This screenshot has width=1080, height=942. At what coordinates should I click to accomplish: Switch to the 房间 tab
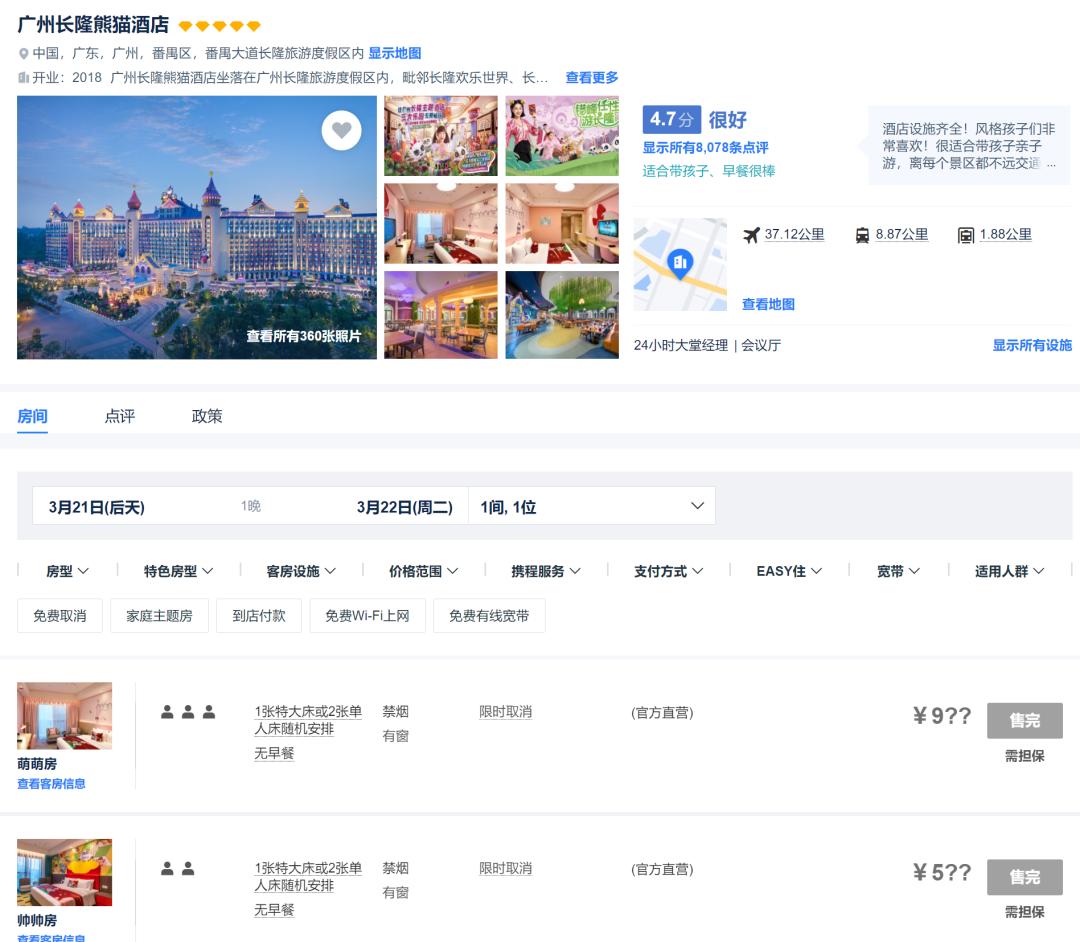point(32,416)
